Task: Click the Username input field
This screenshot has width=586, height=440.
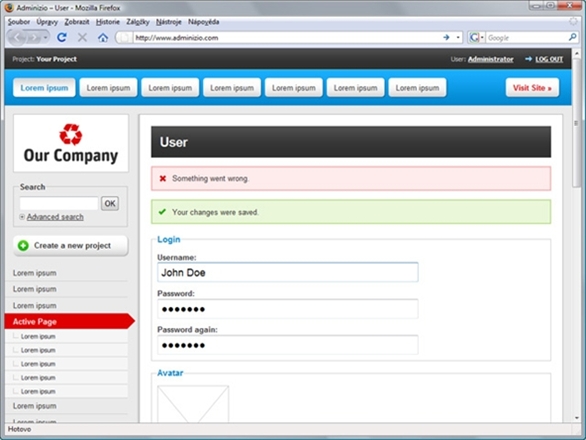Action: (x=287, y=272)
